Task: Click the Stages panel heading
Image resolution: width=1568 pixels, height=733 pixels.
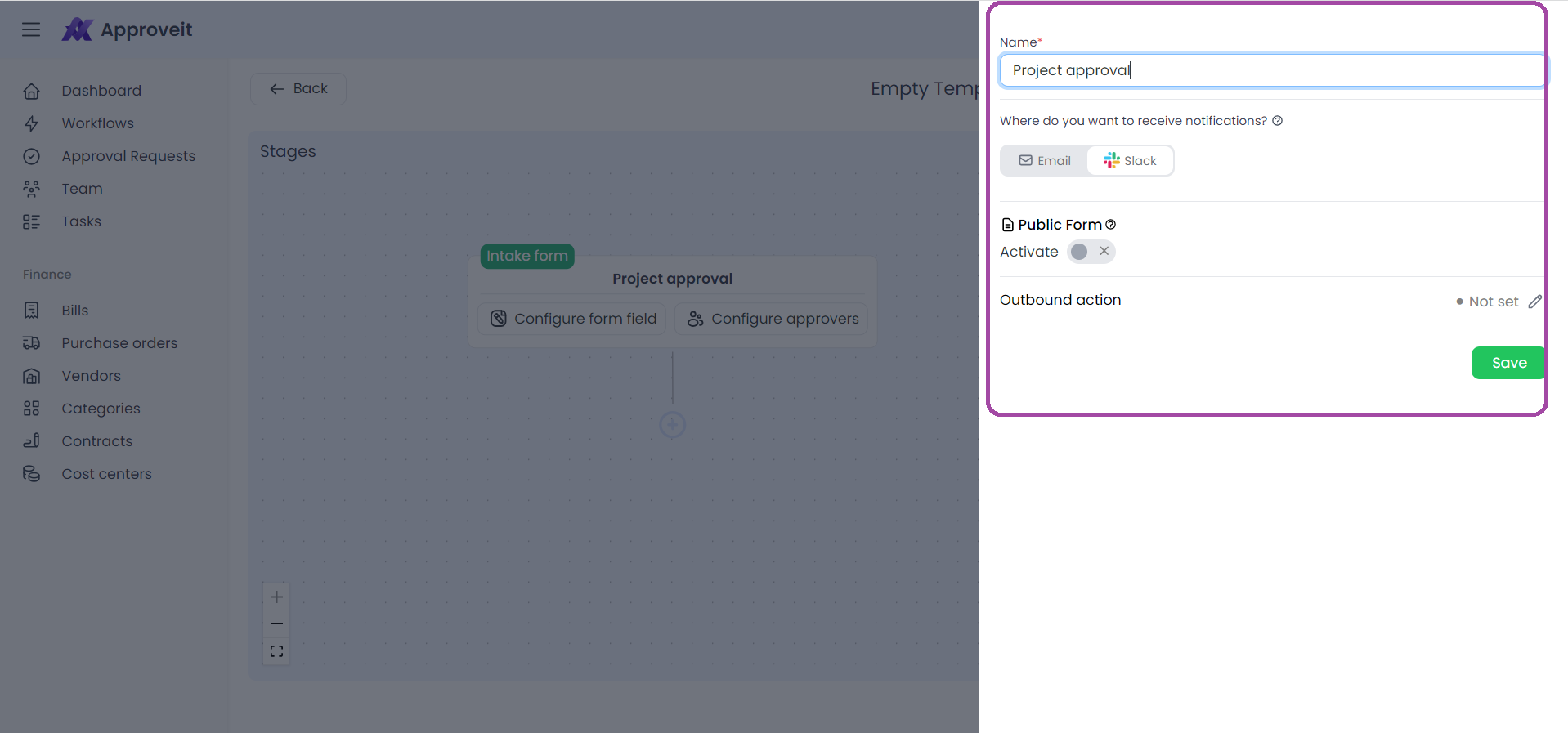Action: pos(288,151)
